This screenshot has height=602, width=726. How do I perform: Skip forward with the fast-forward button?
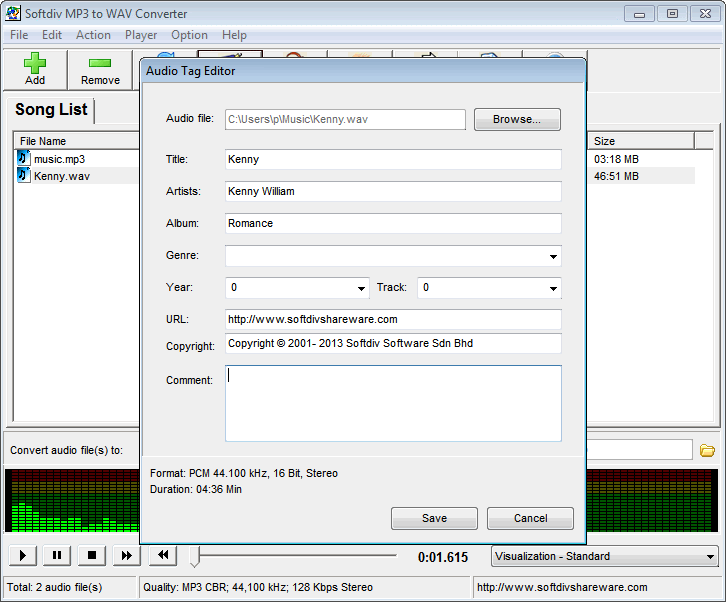(126, 555)
